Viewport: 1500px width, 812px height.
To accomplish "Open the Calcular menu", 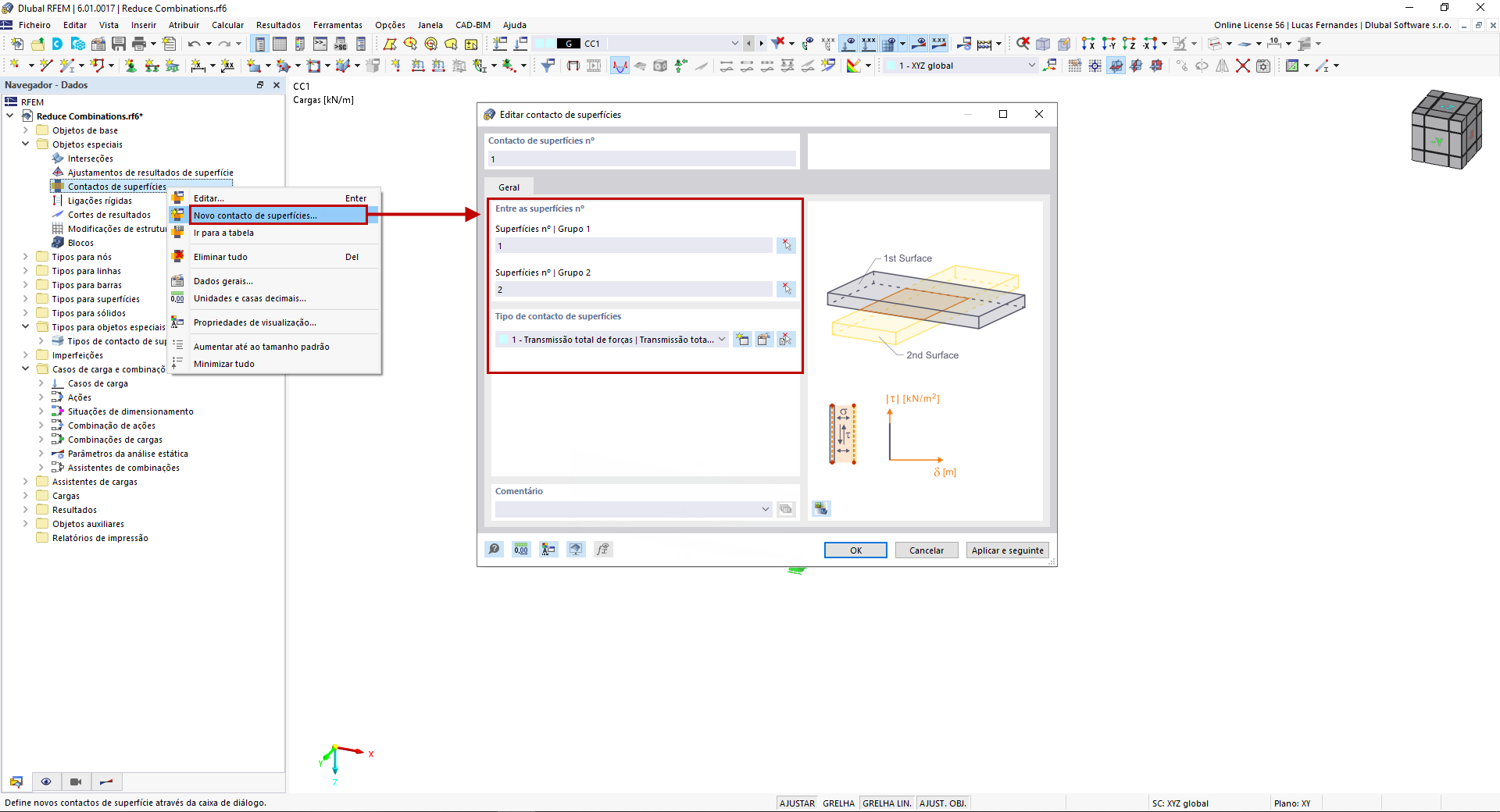I will point(227,25).
